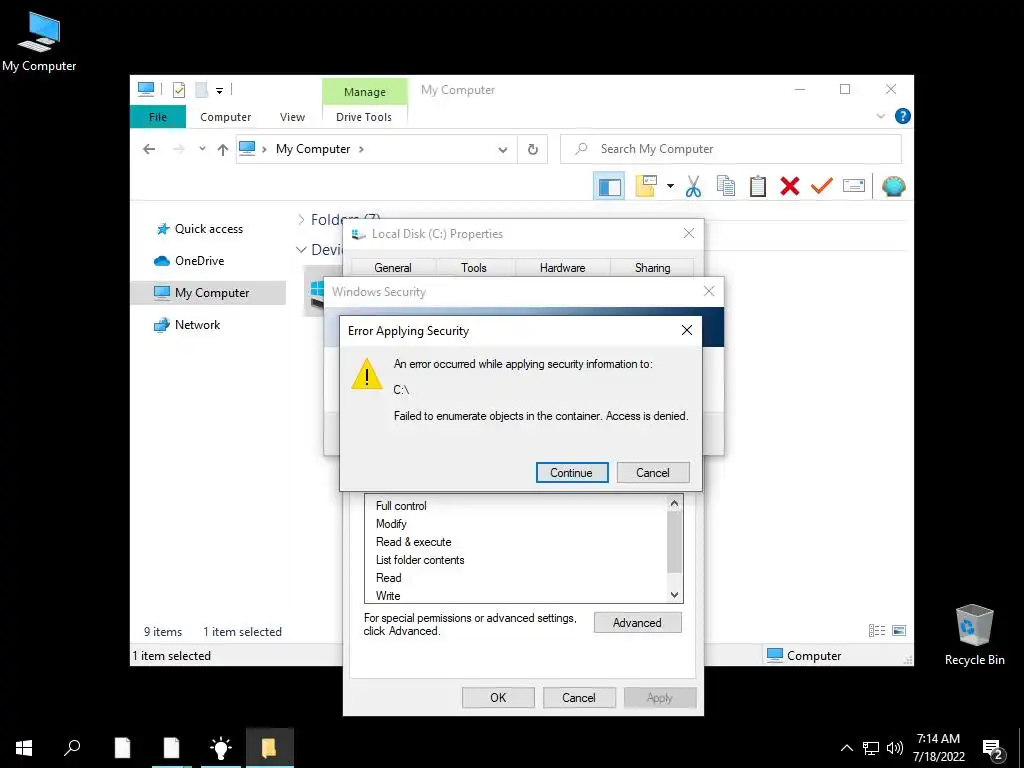Open the Tools tab in Properties
Screen dimensions: 1024x768
473,268
